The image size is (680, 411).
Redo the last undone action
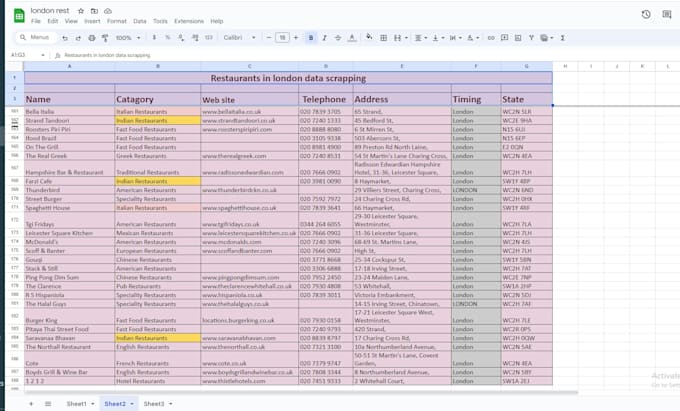(78, 38)
